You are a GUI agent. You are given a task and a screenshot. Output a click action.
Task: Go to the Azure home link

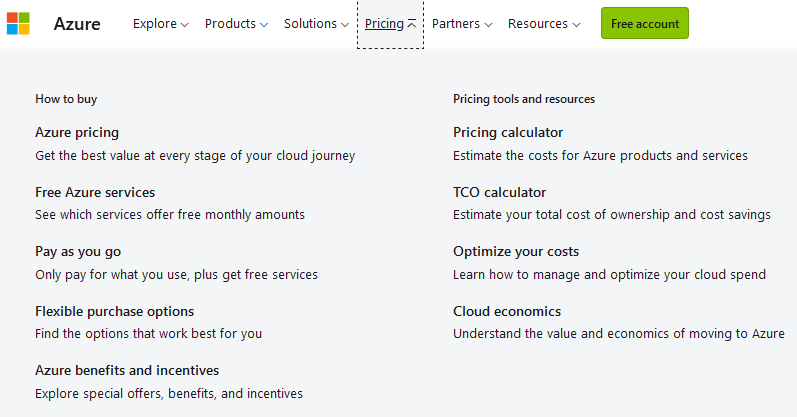[77, 24]
